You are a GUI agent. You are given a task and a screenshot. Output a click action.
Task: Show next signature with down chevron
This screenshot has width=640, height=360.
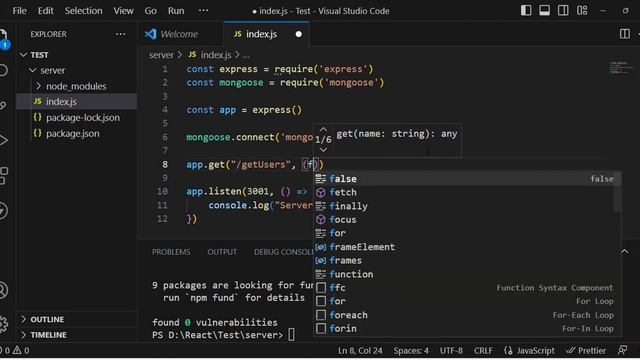[x=323, y=150]
